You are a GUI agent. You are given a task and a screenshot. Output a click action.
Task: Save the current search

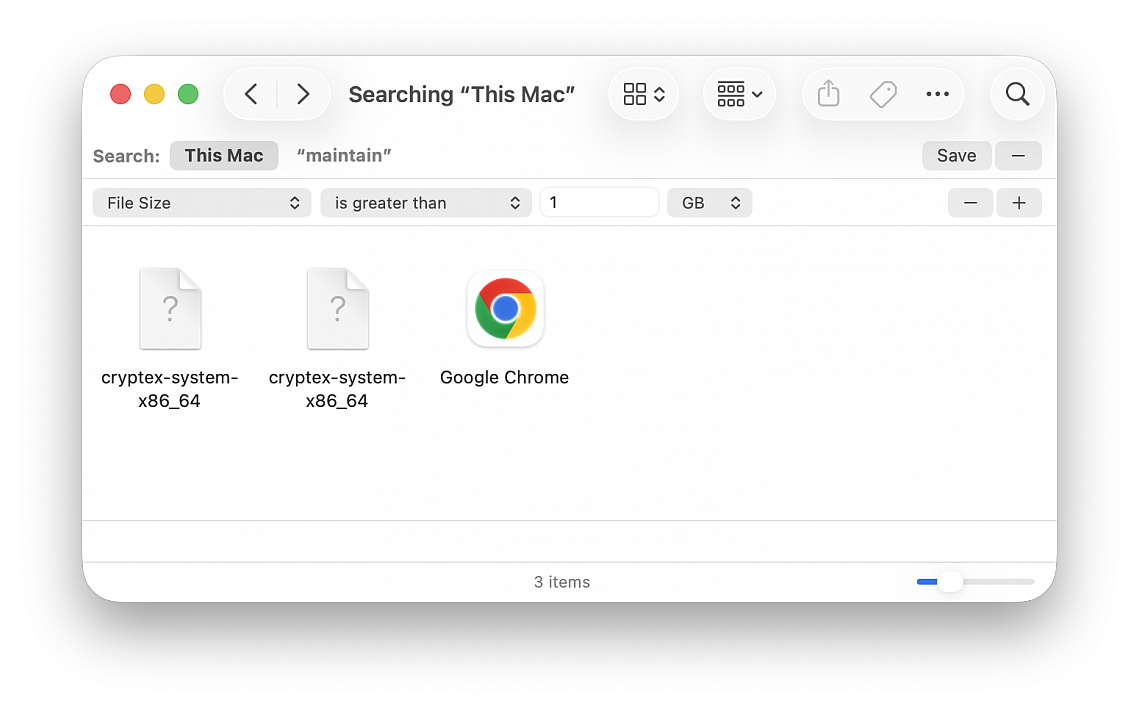coord(956,155)
